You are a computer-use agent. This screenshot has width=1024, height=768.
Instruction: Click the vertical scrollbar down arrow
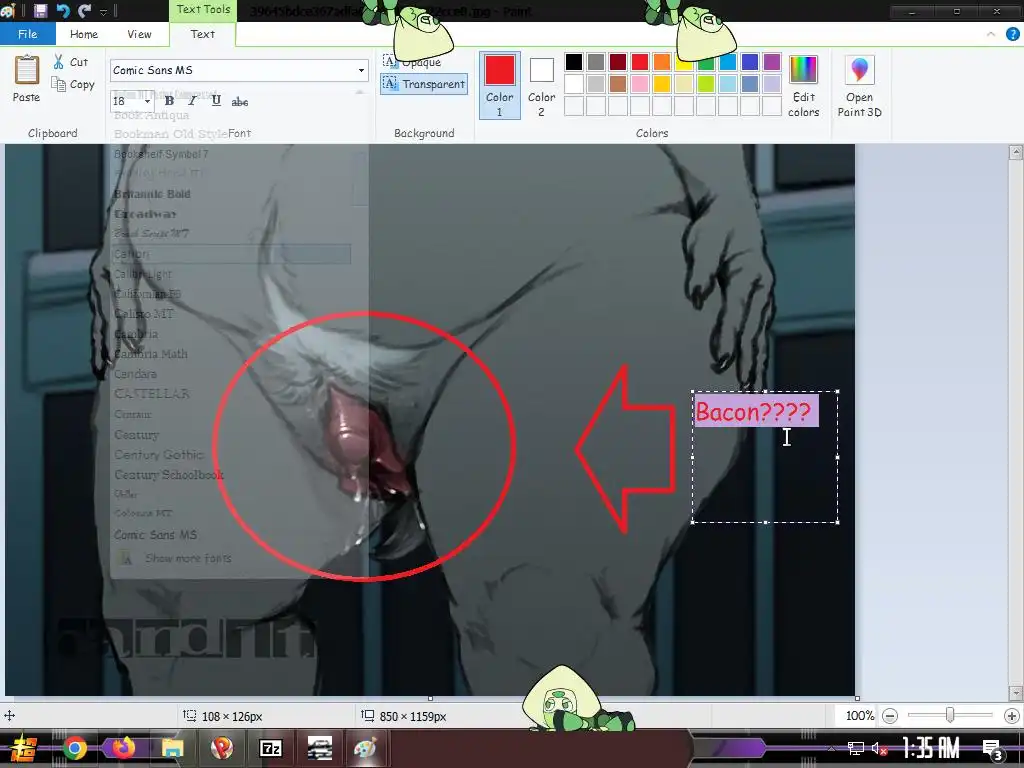[1016, 692]
